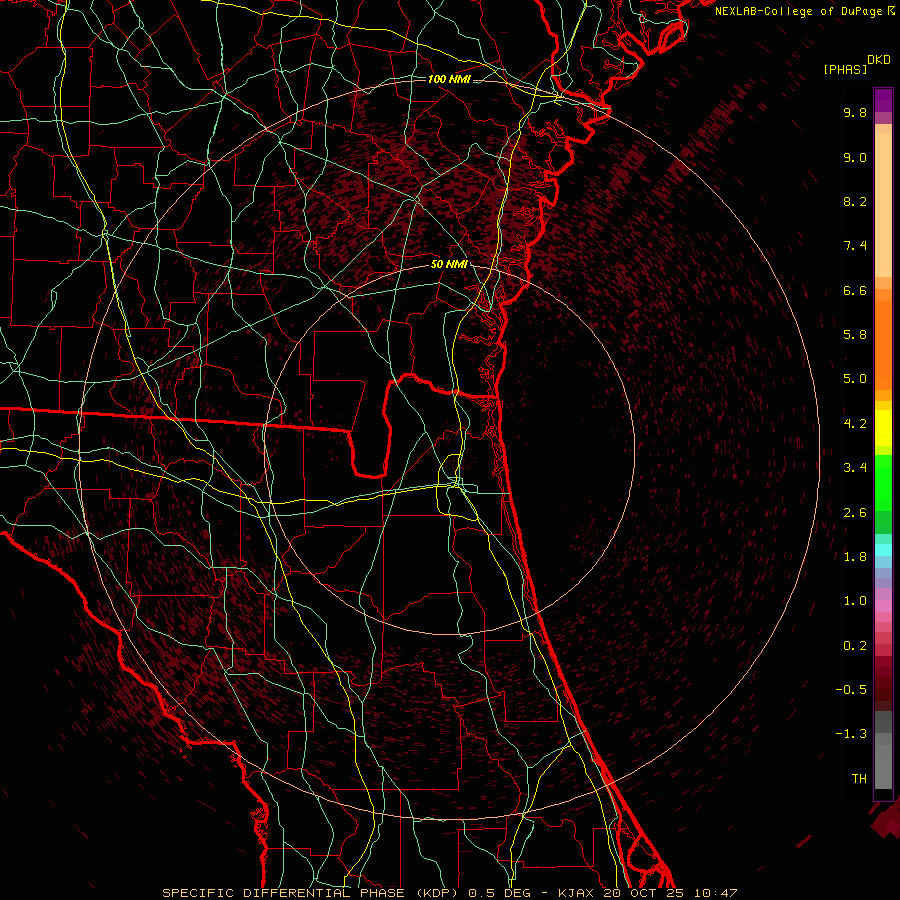Viewport: 900px width, 900px height.
Task: Click the 7.4 value on color scale
Action: [855, 246]
